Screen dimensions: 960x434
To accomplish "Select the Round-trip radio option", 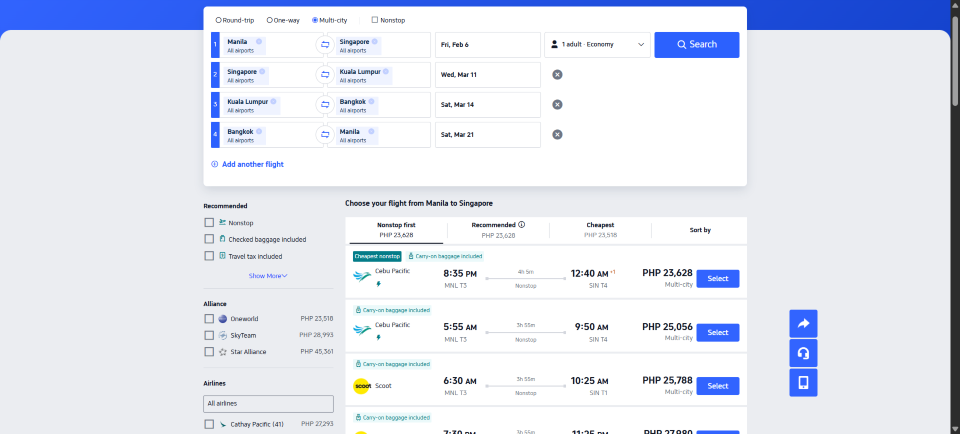I will click(219, 20).
